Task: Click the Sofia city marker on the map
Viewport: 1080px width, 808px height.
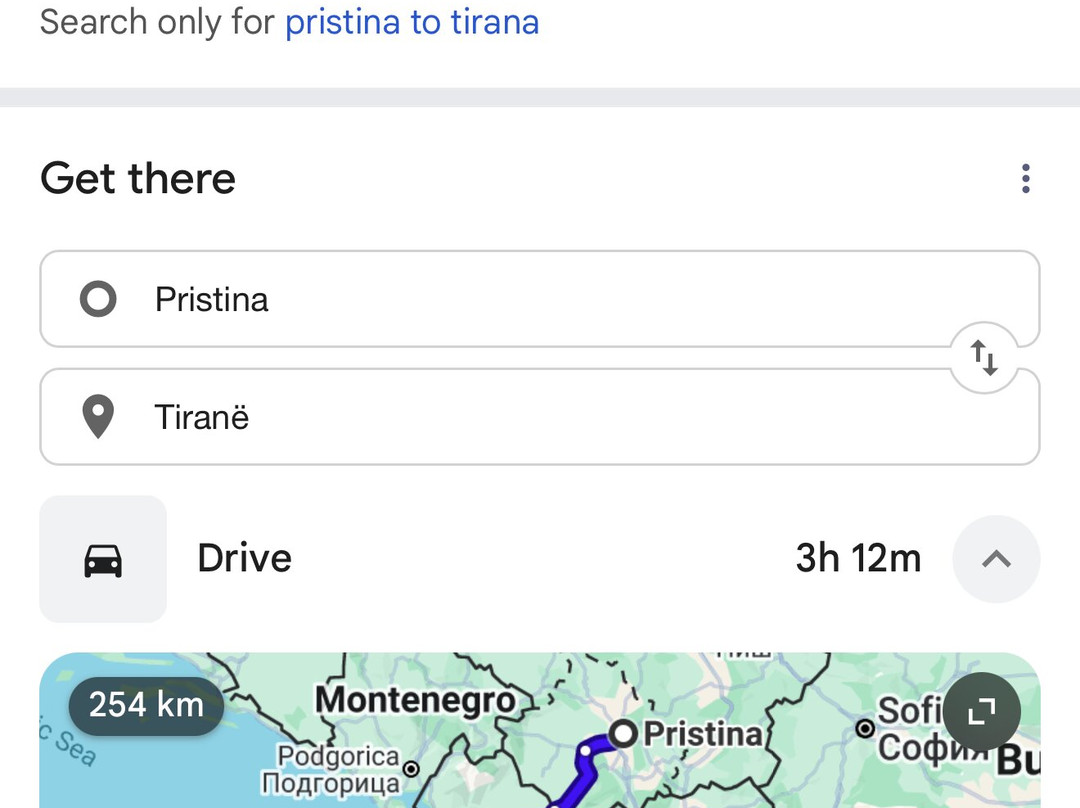Action: click(x=865, y=728)
